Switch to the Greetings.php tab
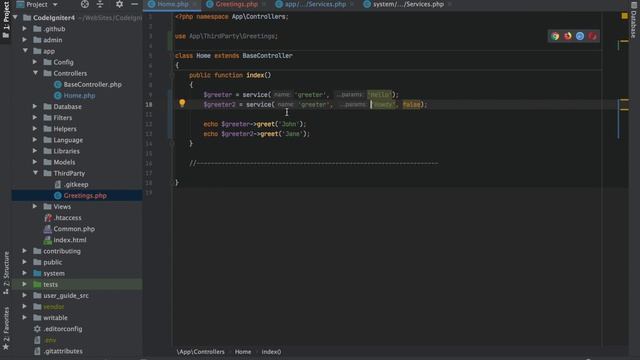This screenshot has width=640, height=360. pyautogui.click(x=236, y=4)
